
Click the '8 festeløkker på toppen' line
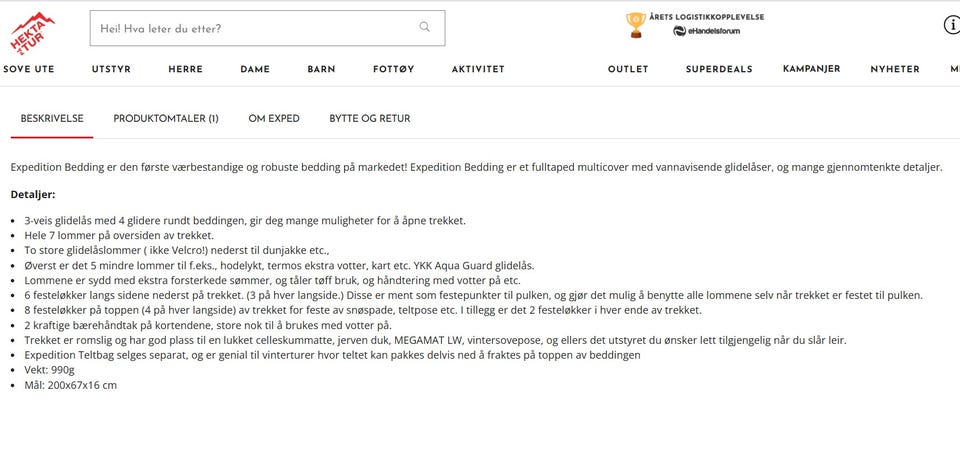pyautogui.click(x=363, y=310)
